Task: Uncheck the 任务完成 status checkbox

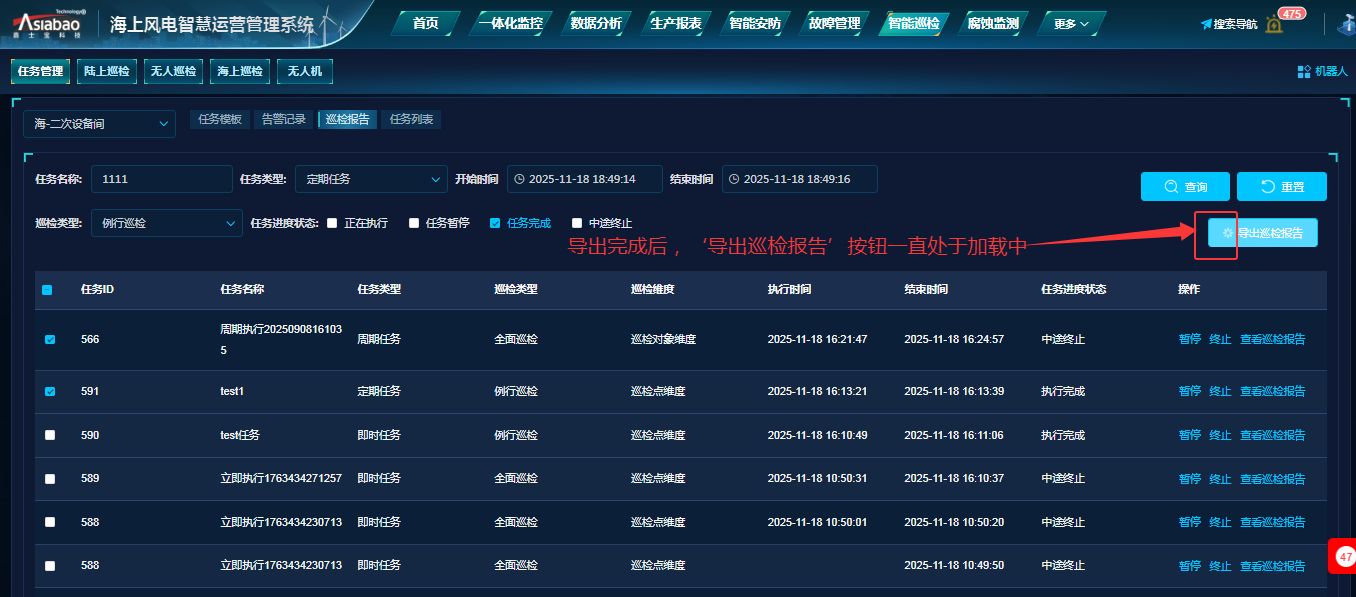Action: point(495,223)
